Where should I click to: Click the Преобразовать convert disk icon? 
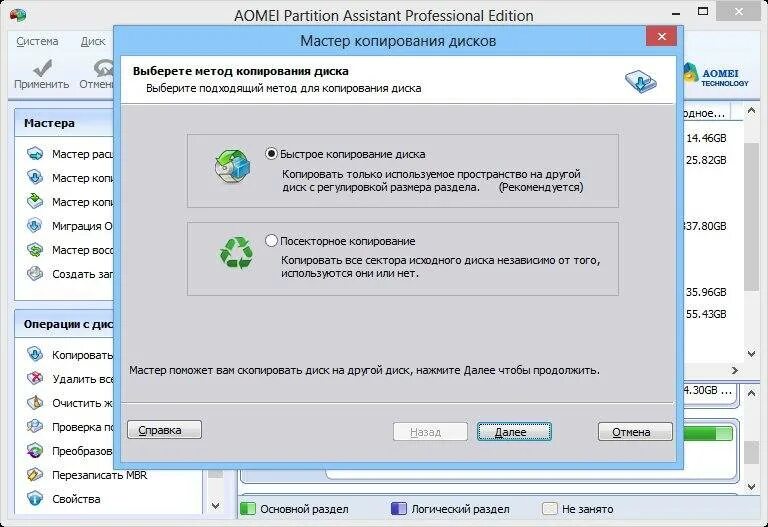tap(35, 451)
